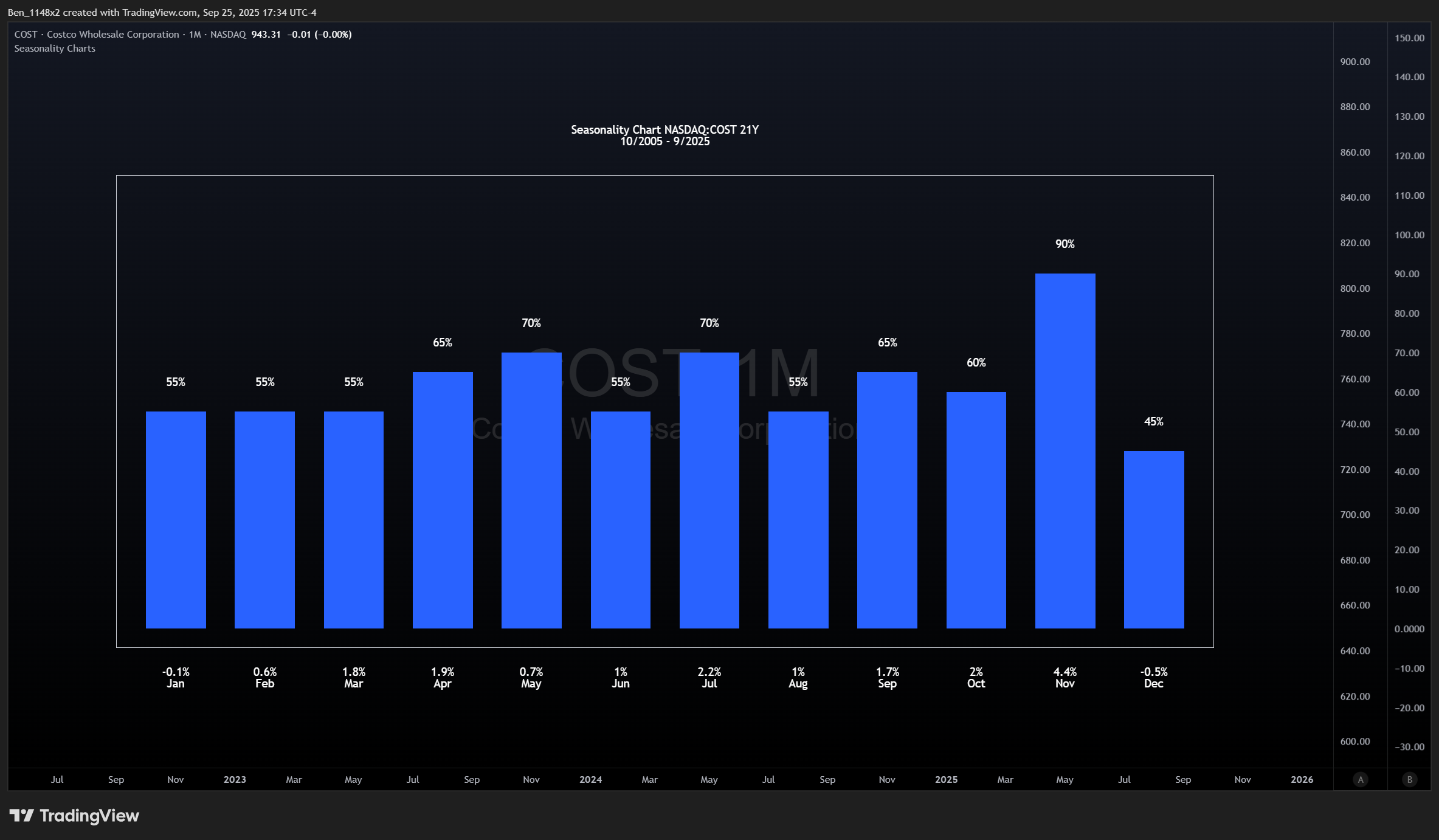The height and width of the screenshot is (840, 1439).
Task: Click the 900.00 price scale label
Action: pyautogui.click(x=1354, y=62)
